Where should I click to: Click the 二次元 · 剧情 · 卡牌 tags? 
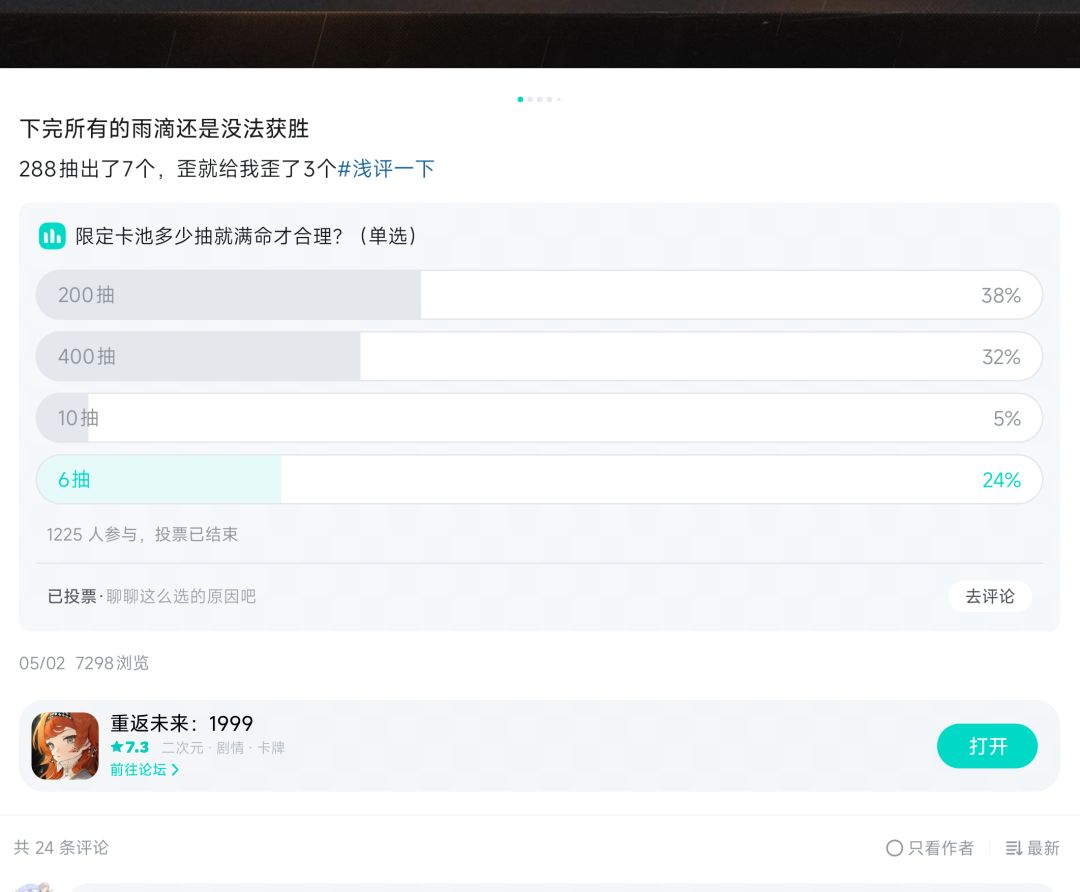pos(223,748)
